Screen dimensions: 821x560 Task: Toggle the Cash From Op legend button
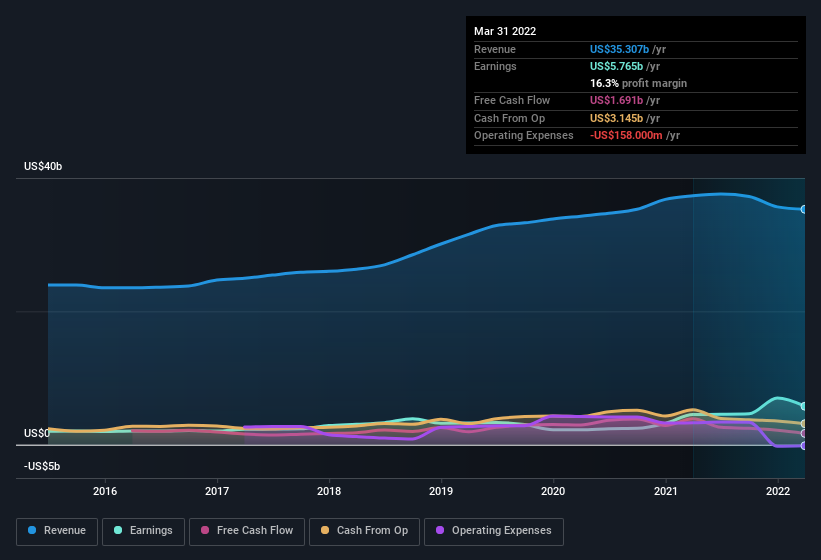tap(364, 531)
